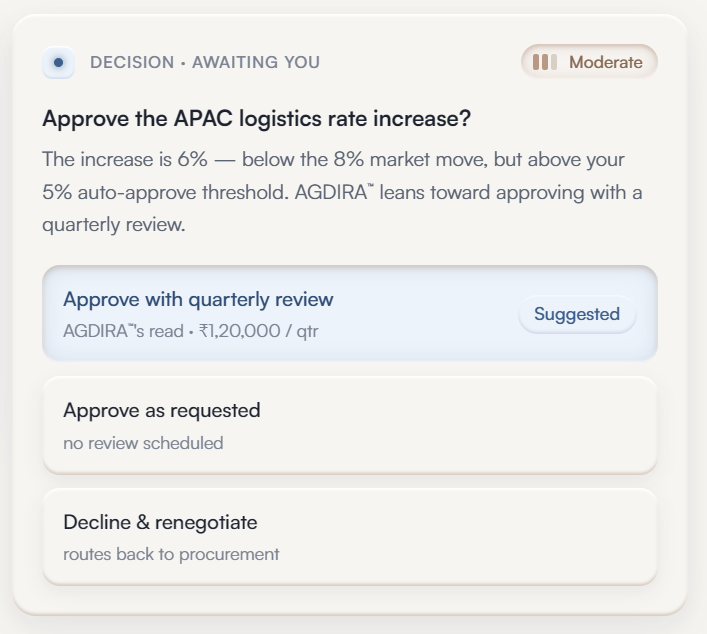This screenshot has height=634, width=707.
Task: Click the 'quarterly review.' text ending the description
Action: [114, 225]
